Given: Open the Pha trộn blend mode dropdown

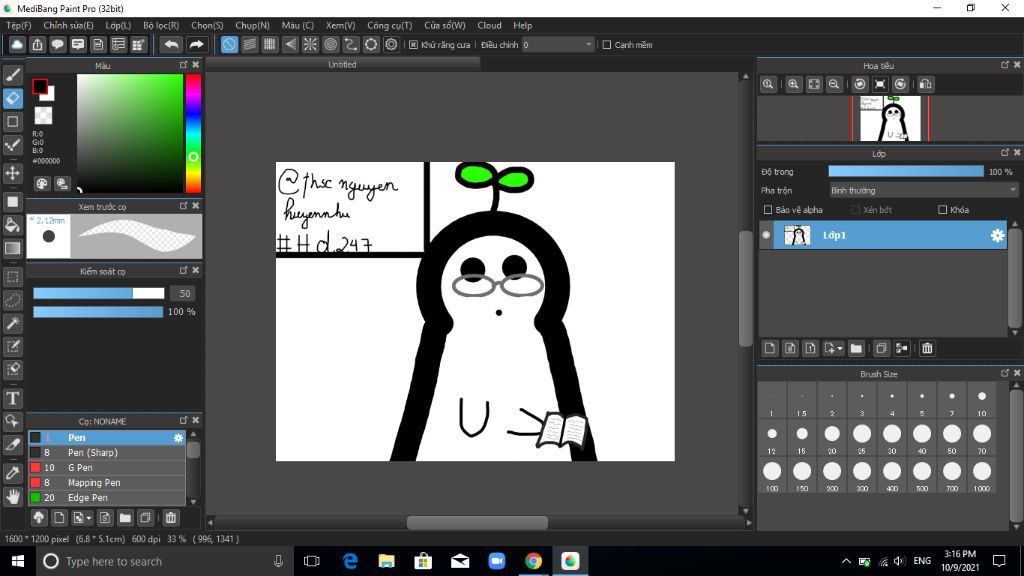Looking at the screenshot, I should click(923, 191).
